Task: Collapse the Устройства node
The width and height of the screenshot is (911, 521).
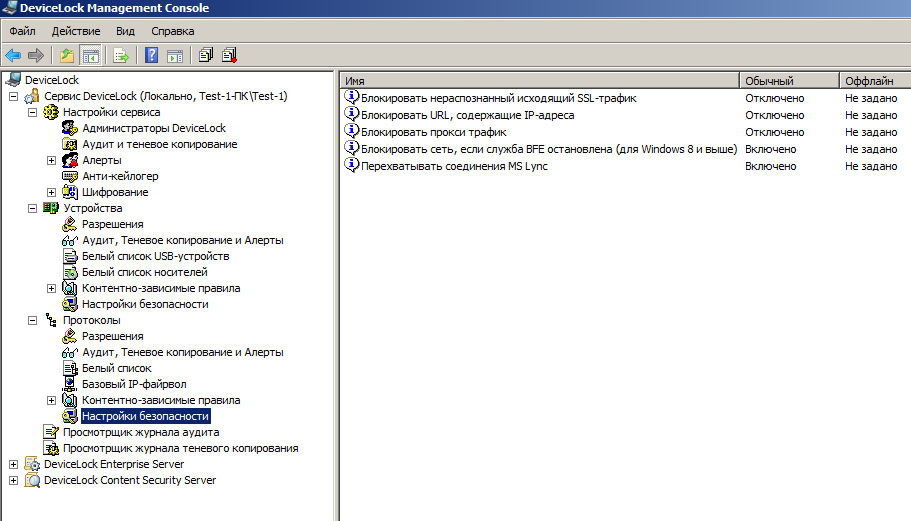Action: coord(33,208)
